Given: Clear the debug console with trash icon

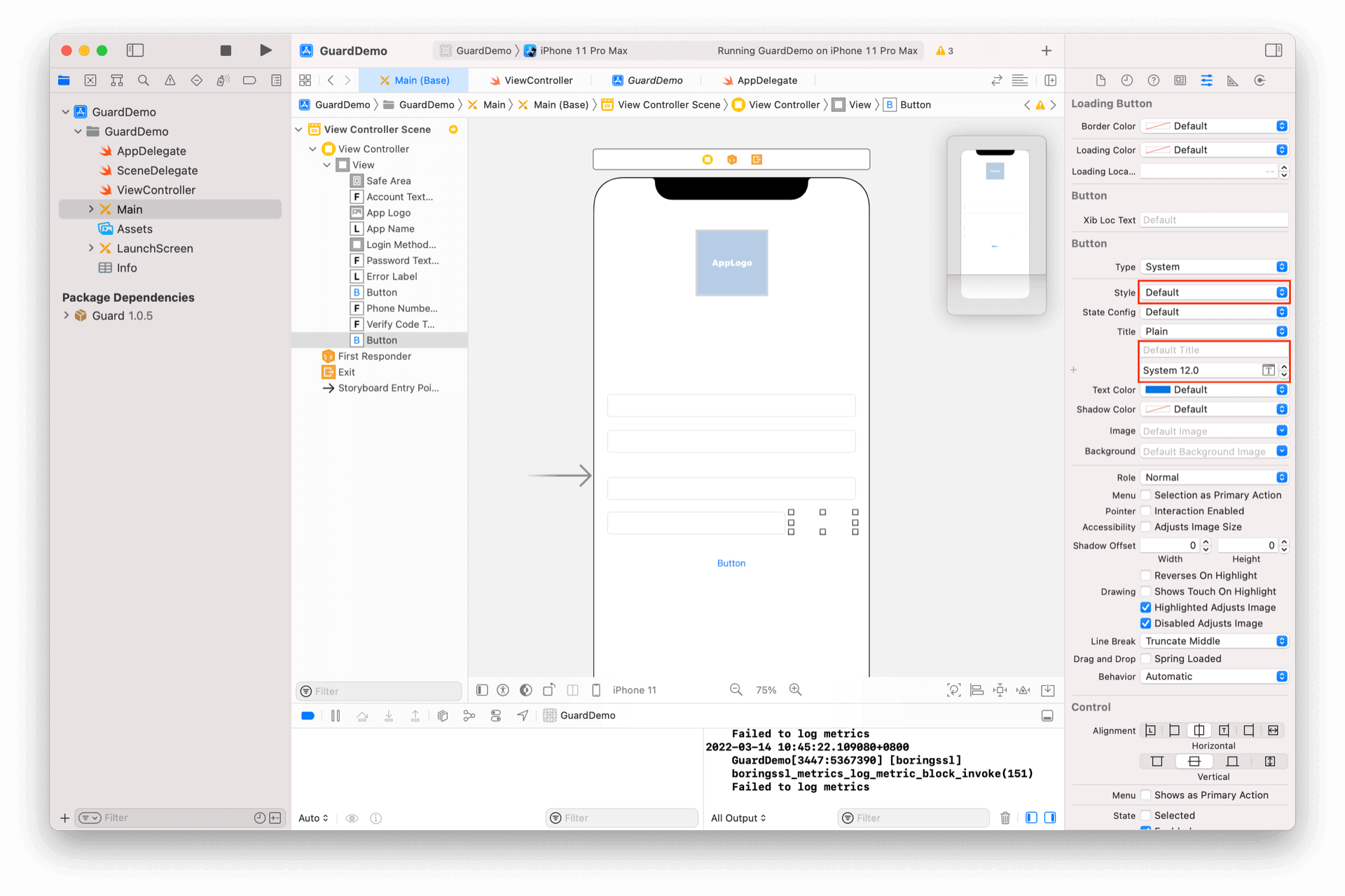Looking at the screenshot, I should pos(1005,818).
